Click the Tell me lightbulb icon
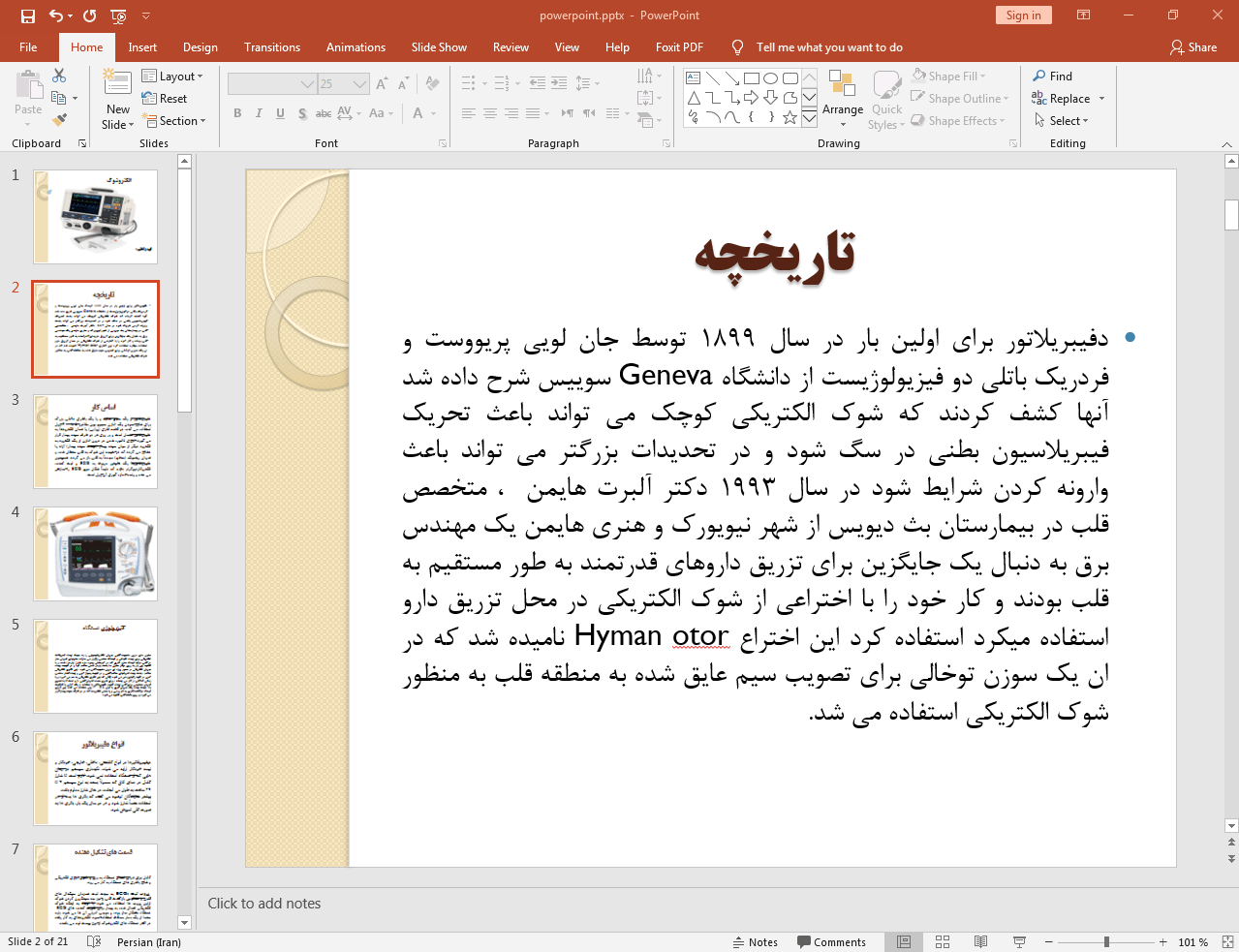The image size is (1239, 952). pyautogui.click(x=737, y=47)
